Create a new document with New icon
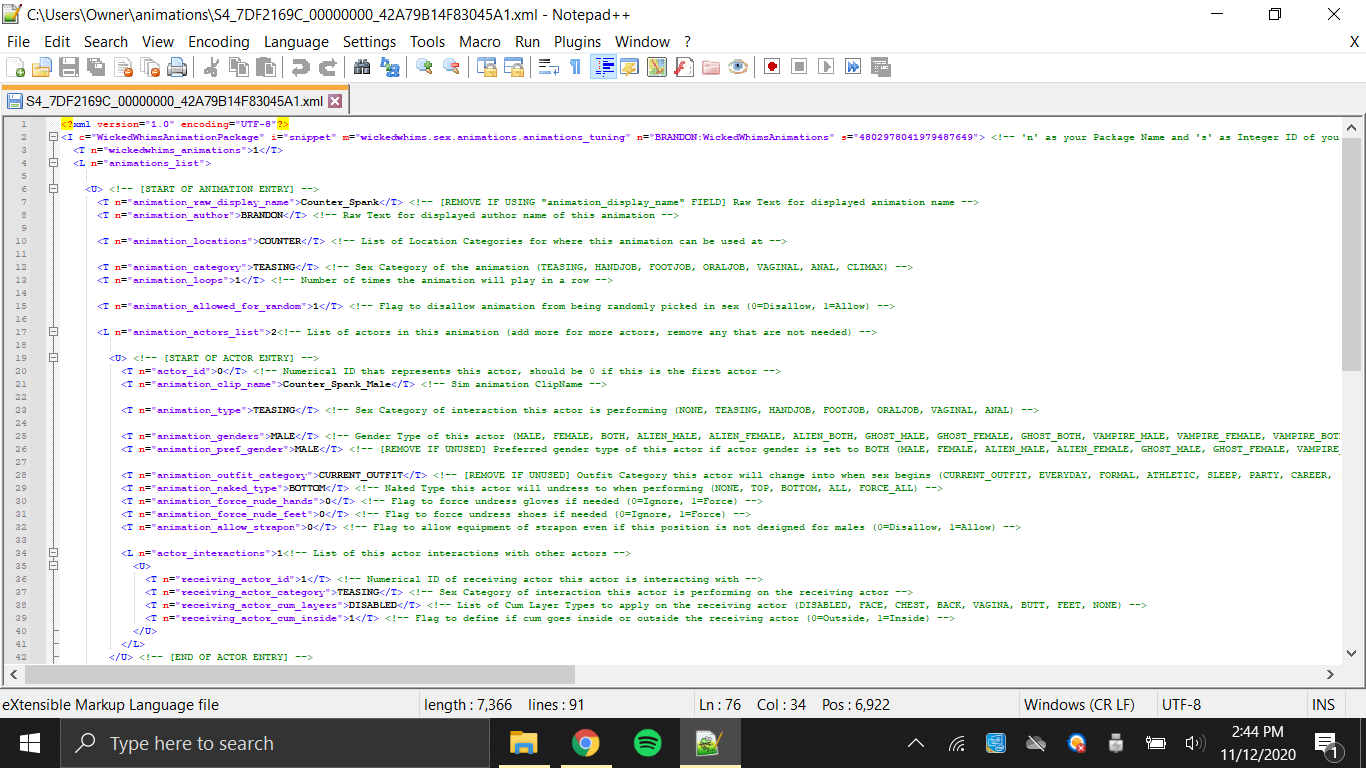 click(15, 67)
